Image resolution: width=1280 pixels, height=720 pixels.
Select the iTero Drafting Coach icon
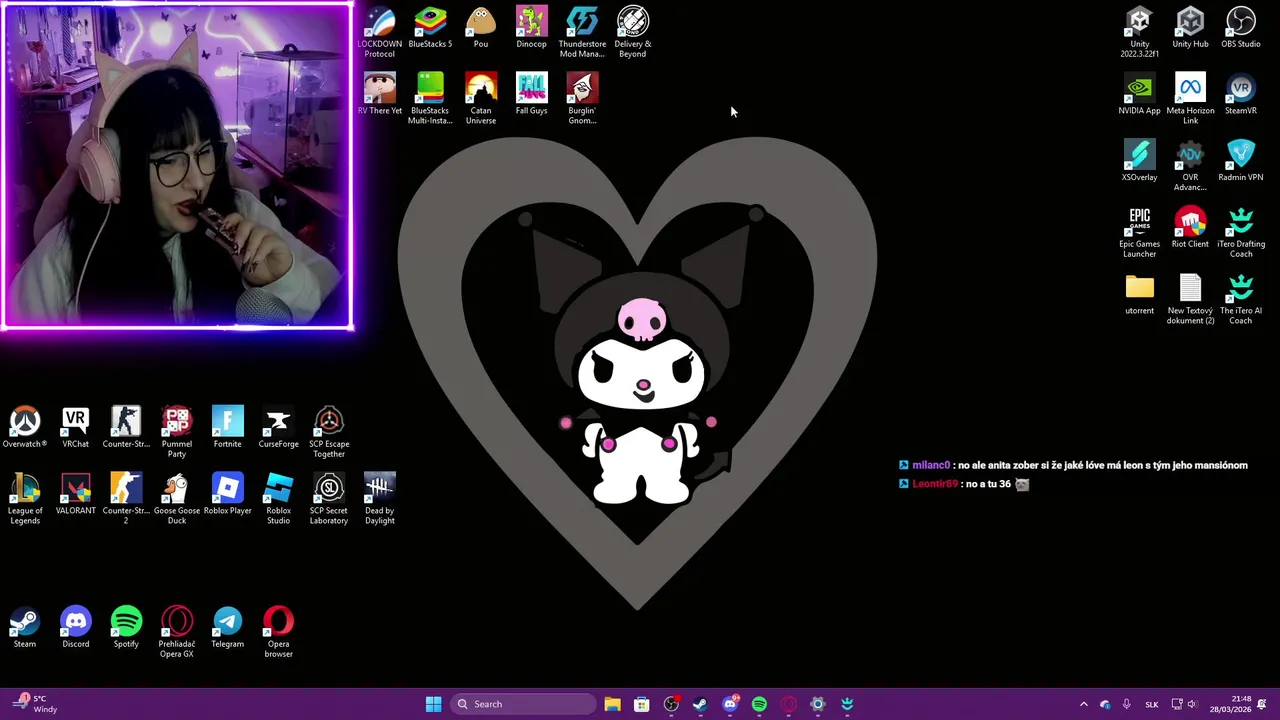(x=1241, y=232)
